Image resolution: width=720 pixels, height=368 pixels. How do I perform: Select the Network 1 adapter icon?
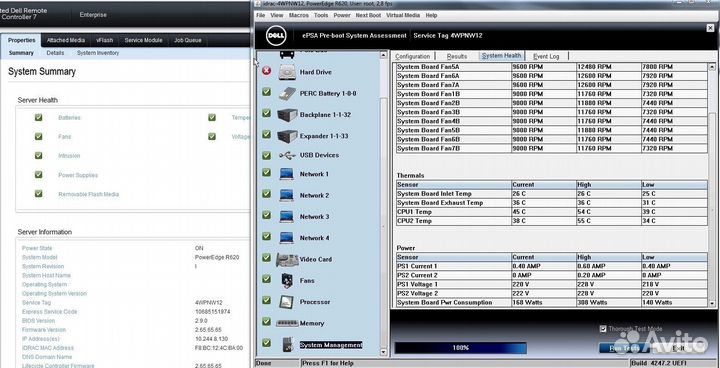pos(287,174)
